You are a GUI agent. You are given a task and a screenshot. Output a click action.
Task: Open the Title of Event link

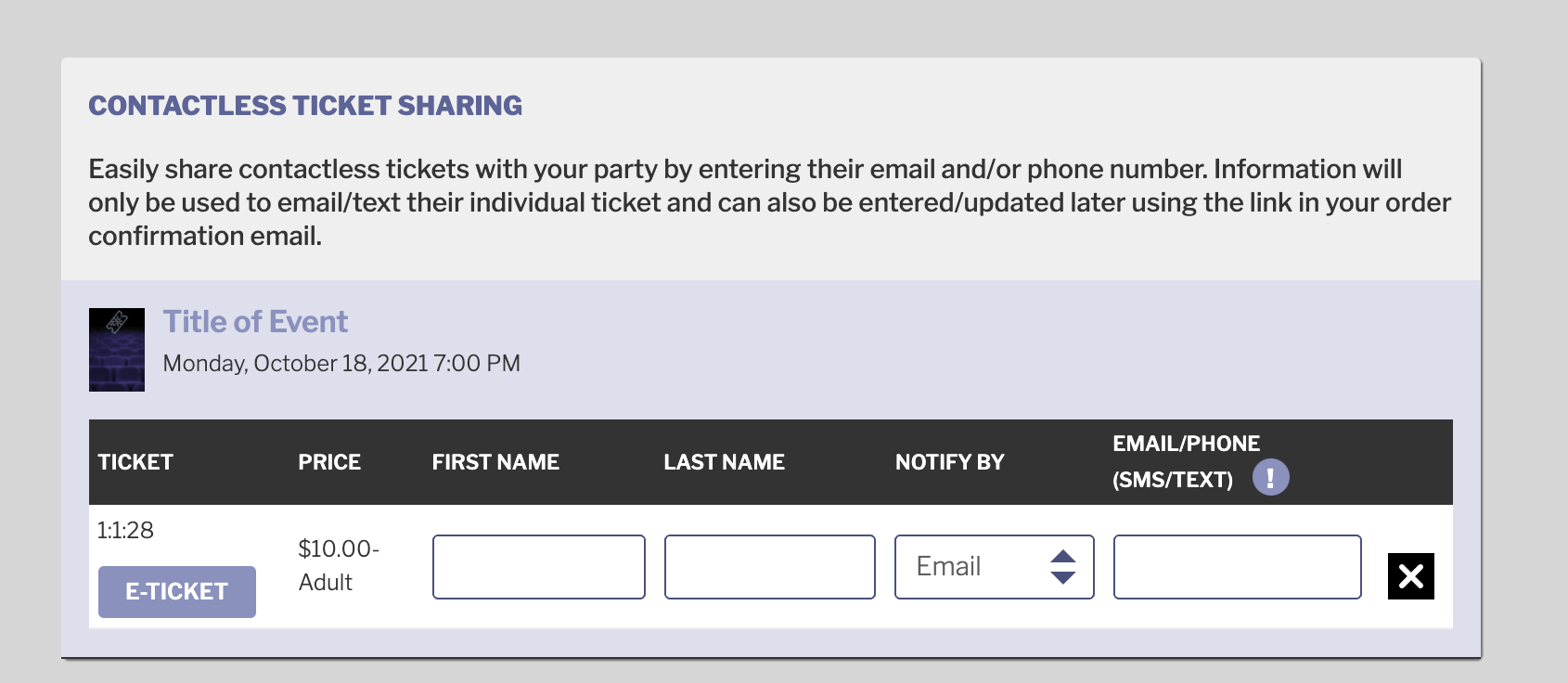click(x=255, y=322)
